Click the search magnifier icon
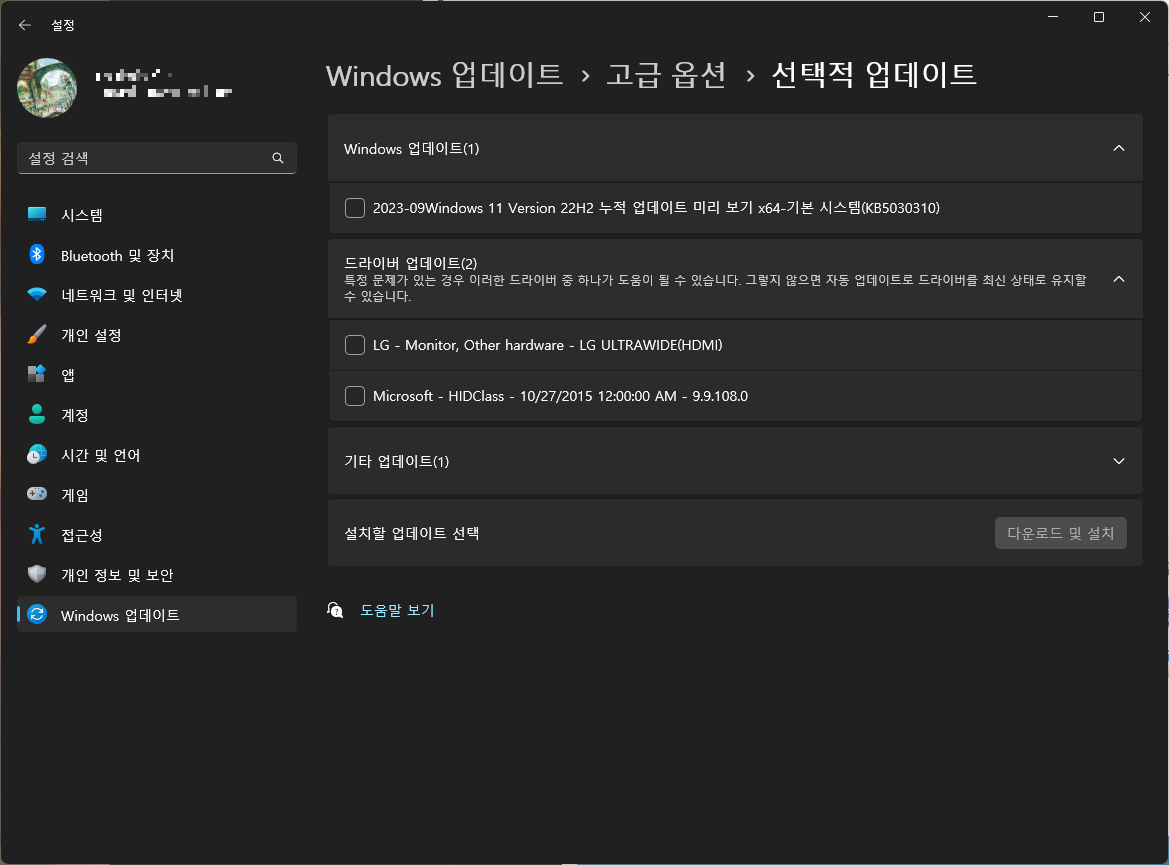The height and width of the screenshot is (865, 1169). pyautogui.click(x=277, y=158)
